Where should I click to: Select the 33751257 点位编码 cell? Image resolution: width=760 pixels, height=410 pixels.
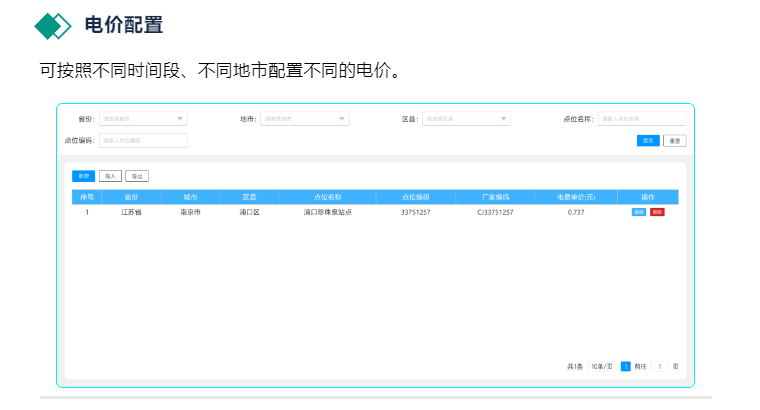[415, 212]
